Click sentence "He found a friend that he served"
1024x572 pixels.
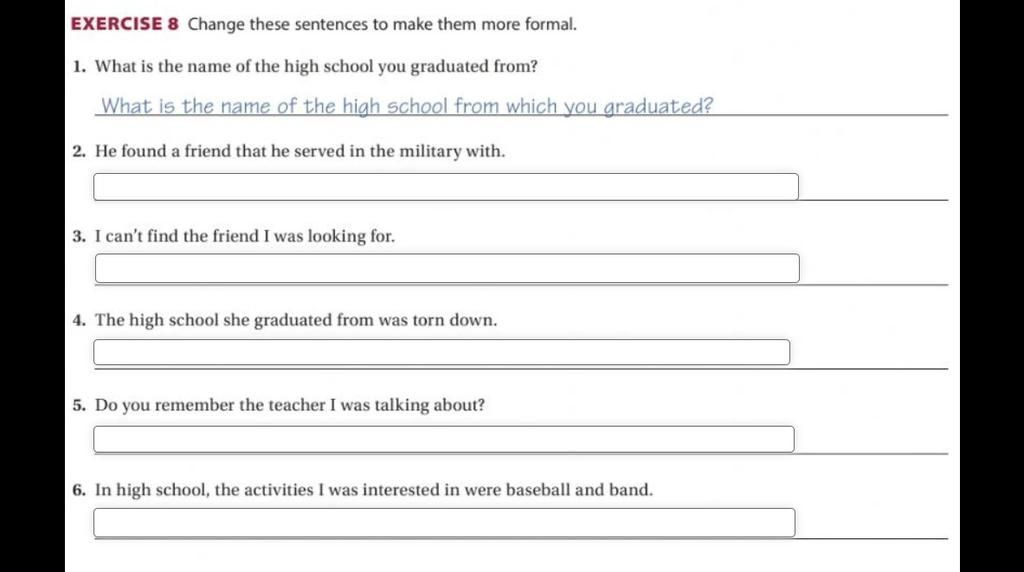[300, 151]
